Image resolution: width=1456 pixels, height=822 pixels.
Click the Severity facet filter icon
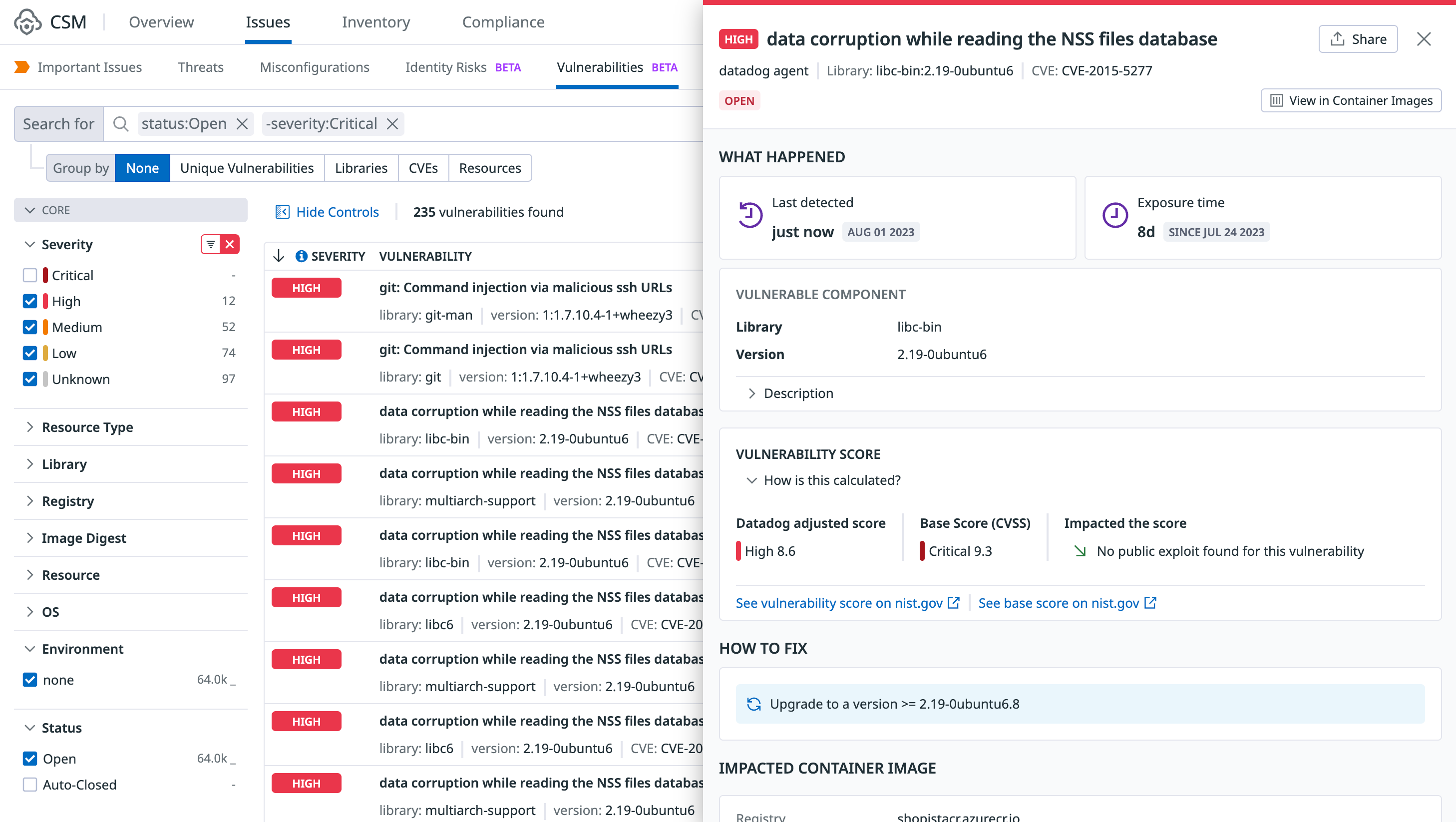[x=210, y=244]
